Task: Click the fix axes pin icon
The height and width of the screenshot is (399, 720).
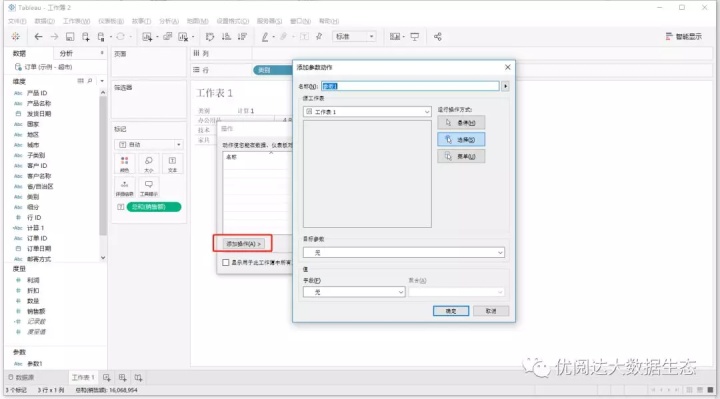Action: coord(319,37)
